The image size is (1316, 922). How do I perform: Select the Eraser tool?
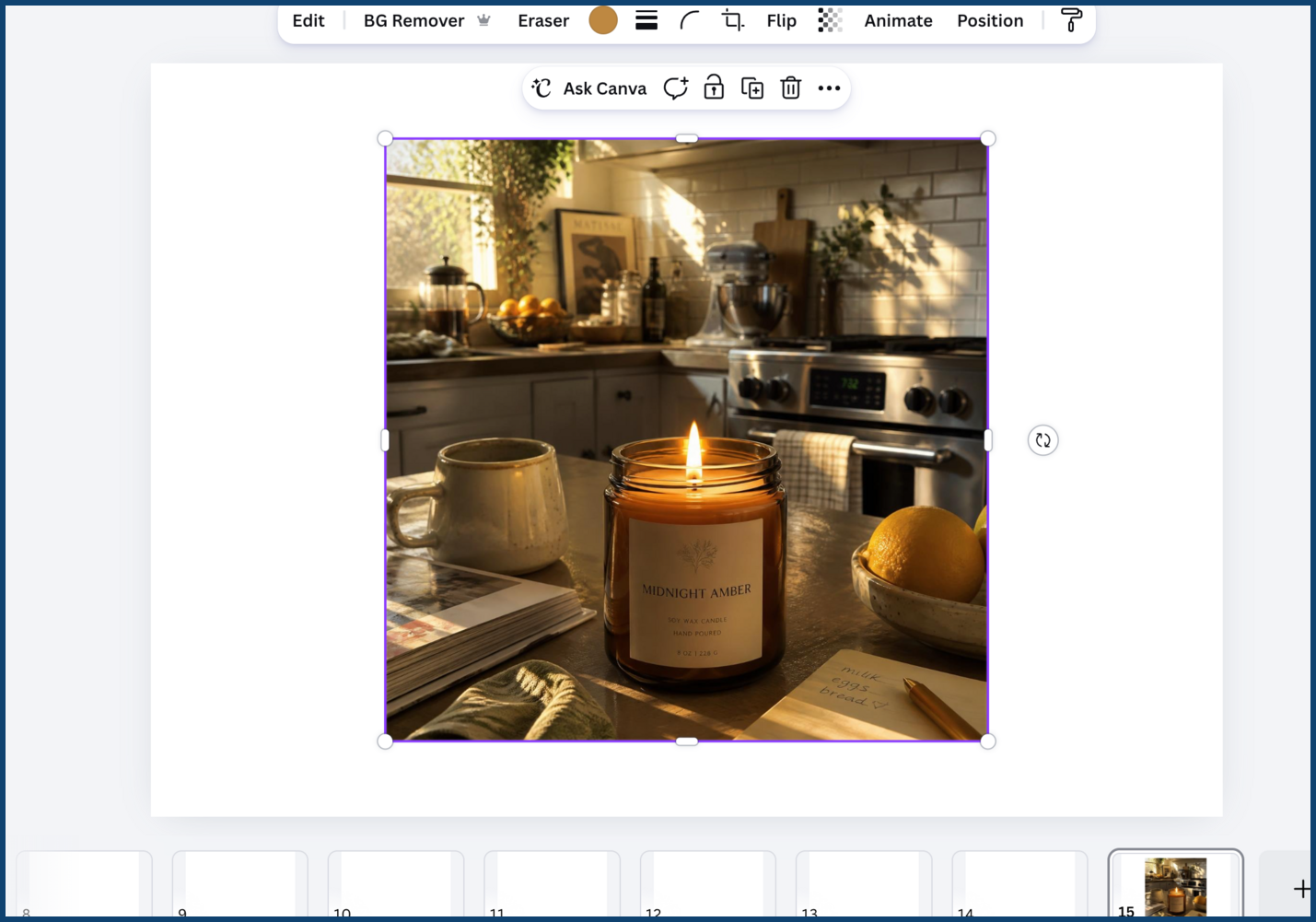pyautogui.click(x=543, y=20)
